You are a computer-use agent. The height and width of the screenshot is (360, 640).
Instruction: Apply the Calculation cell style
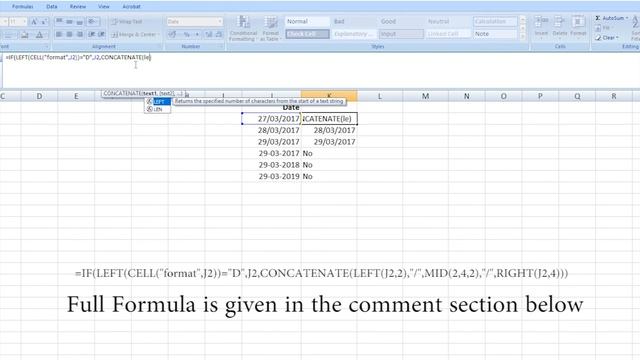(495, 21)
